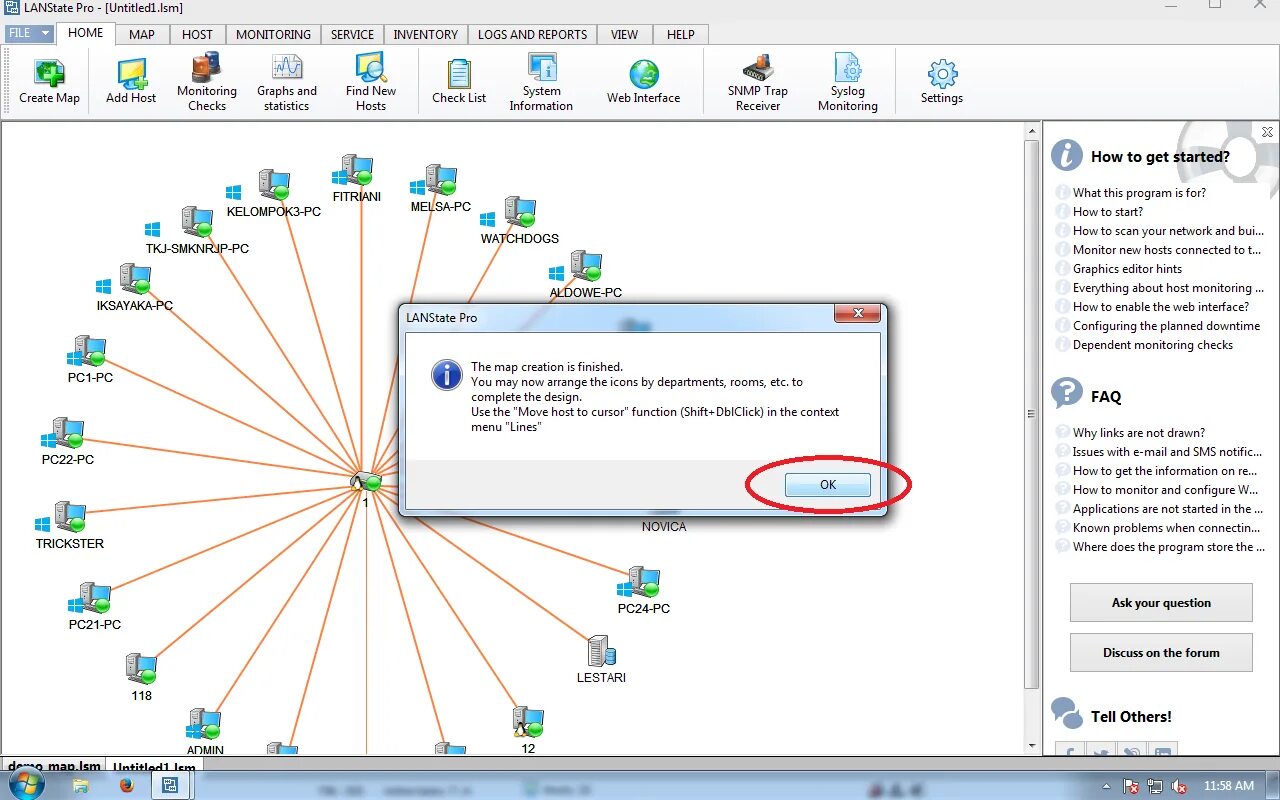Open the Windows Start button
Viewport: 1280px width, 800px height.
[27, 785]
